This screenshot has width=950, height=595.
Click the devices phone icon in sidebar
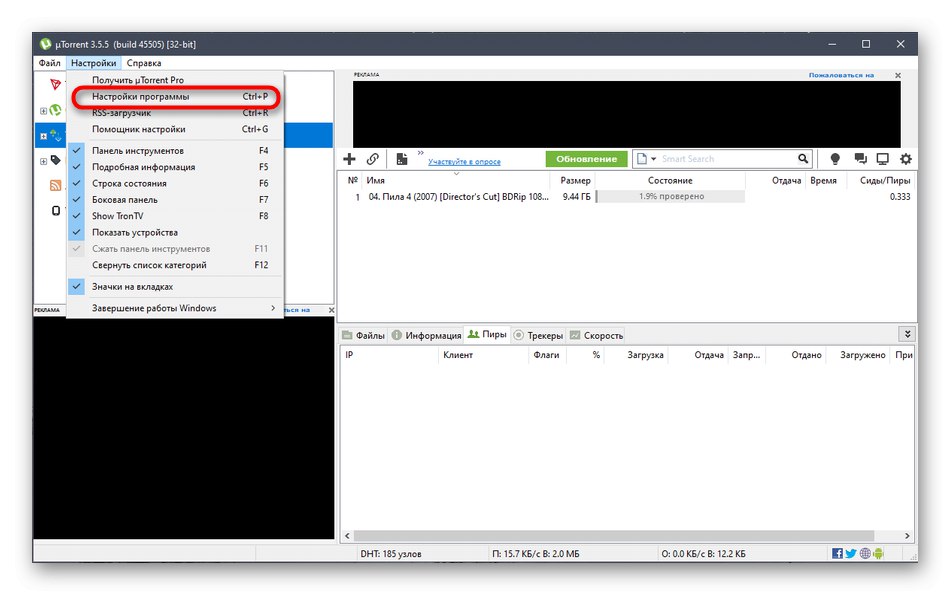[x=56, y=210]
